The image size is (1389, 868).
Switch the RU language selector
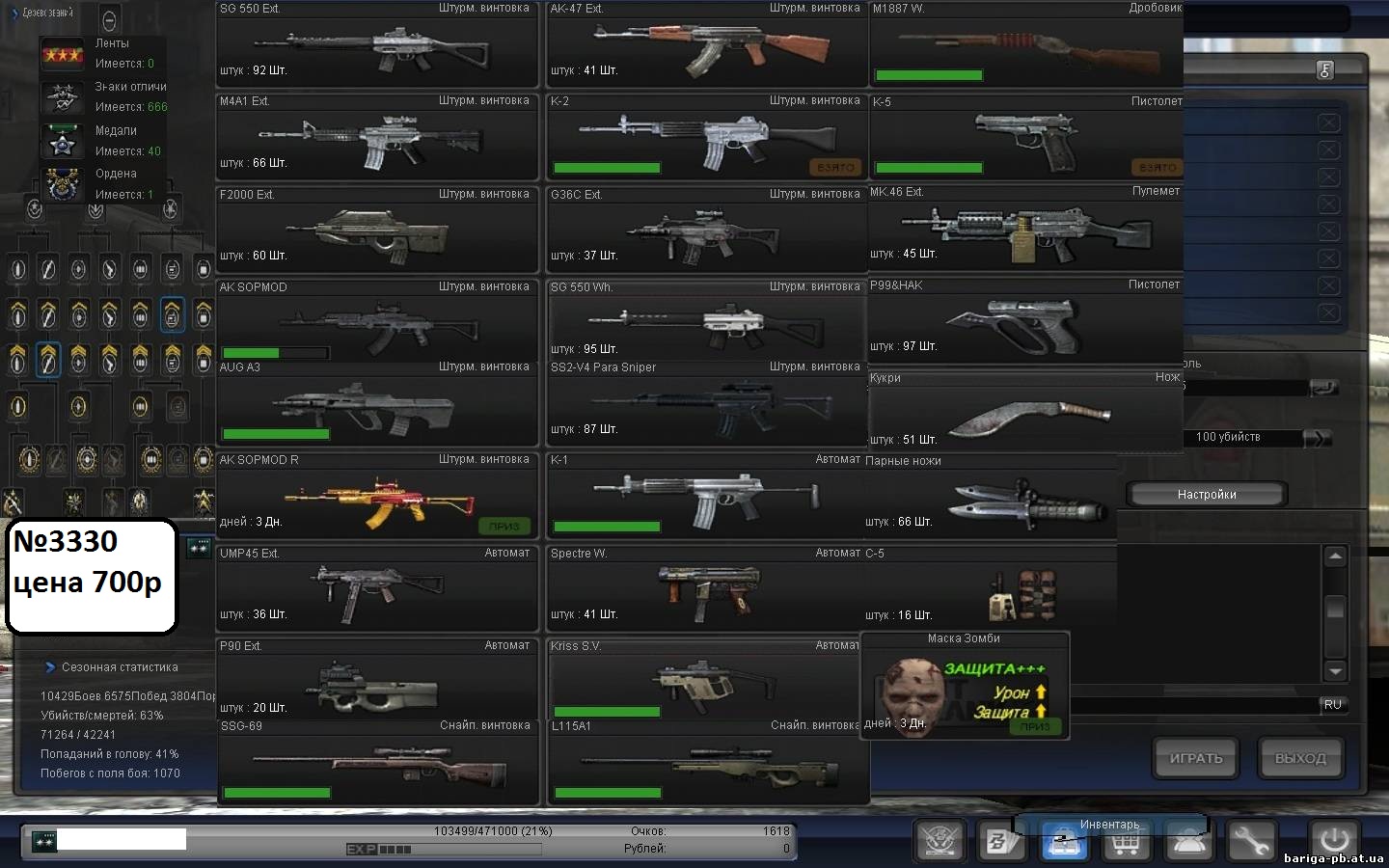pyautogui.click(x=1332, y=705)
